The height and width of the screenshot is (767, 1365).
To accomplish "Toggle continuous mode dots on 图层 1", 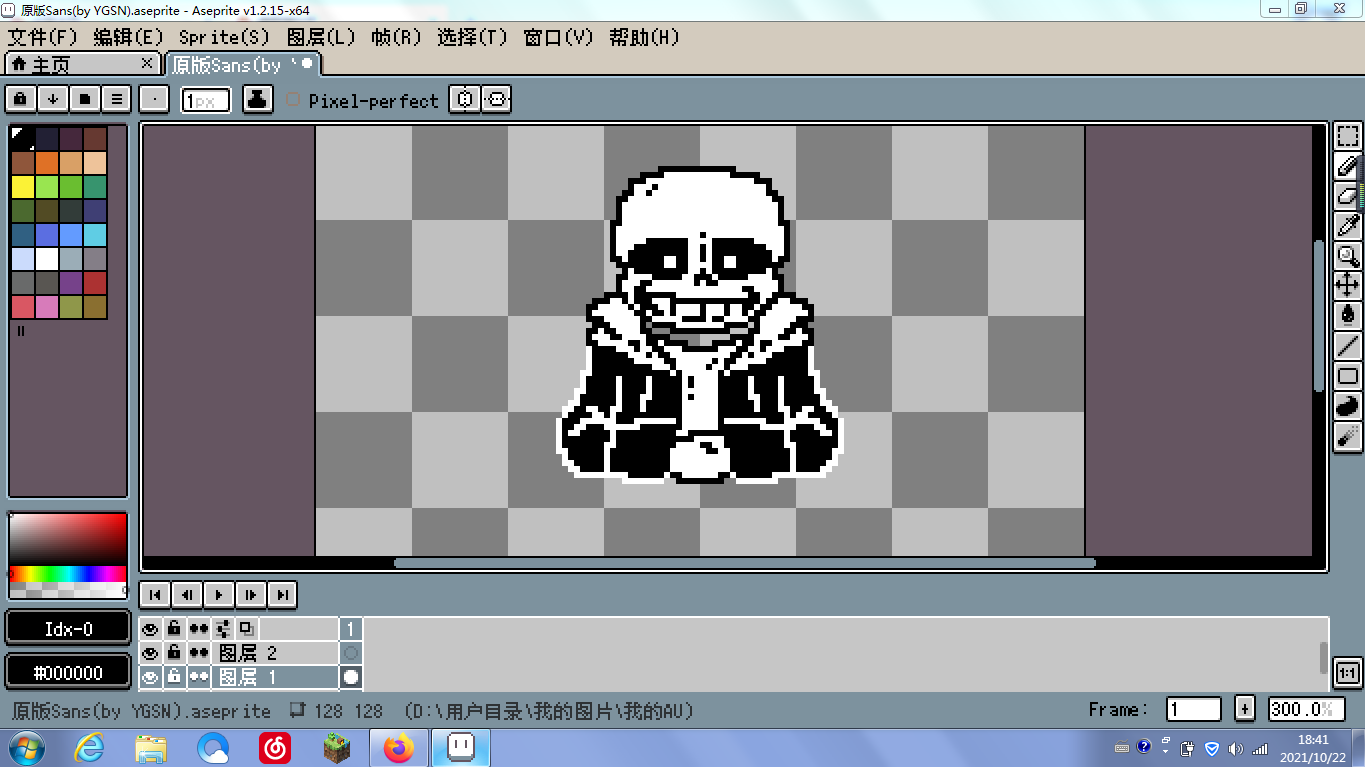I will tap(199, 677).
